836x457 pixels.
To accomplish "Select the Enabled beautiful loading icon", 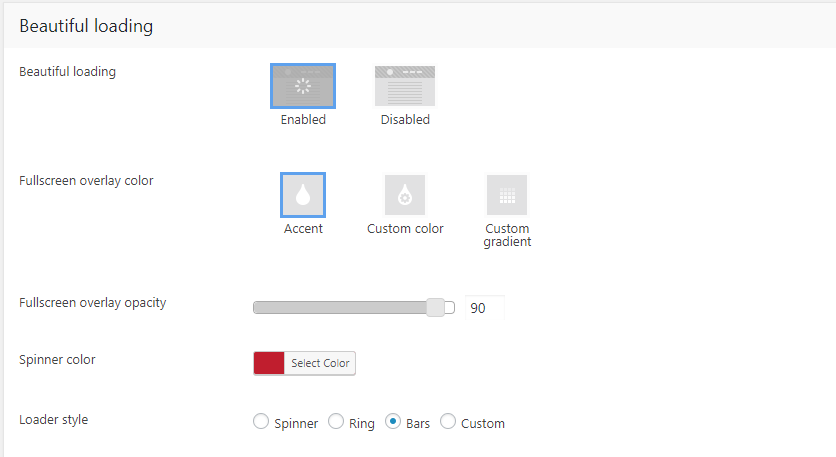I will [x=303, y=86].
